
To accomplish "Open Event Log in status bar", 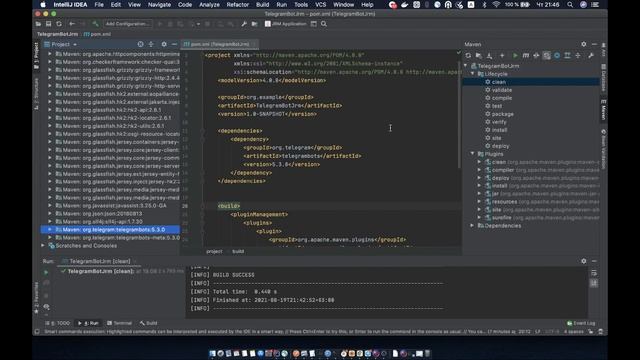I will pyautogui.click(x=581, y=323).
